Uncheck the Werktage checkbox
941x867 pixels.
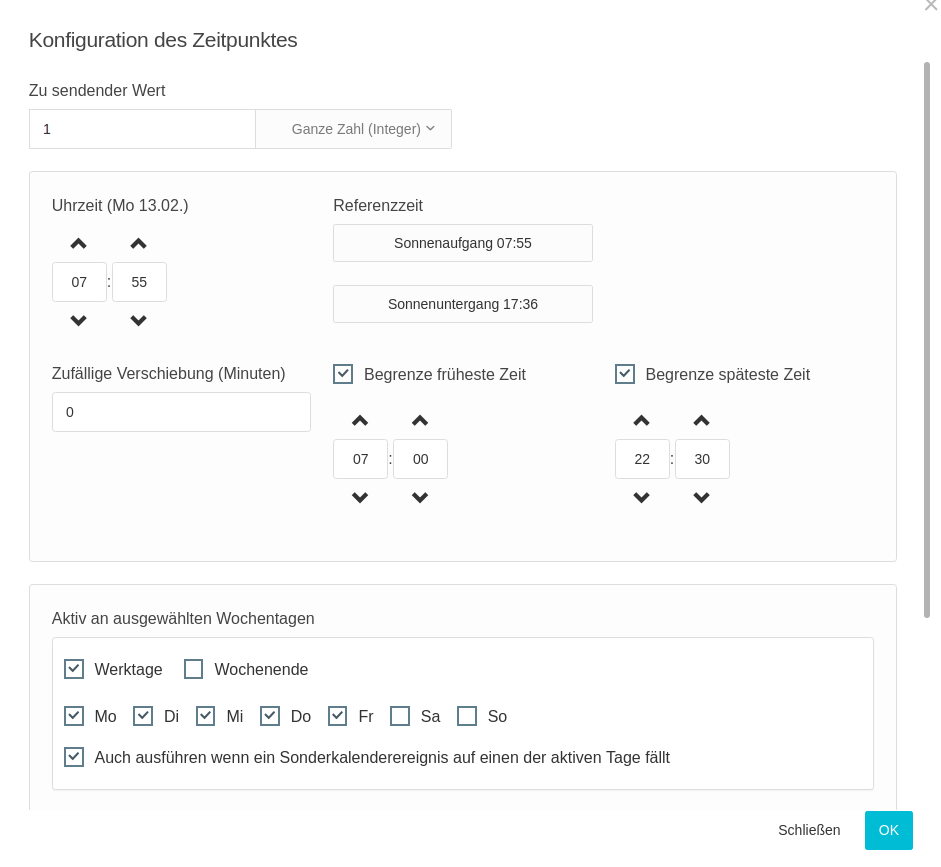(x=74, y=669)
